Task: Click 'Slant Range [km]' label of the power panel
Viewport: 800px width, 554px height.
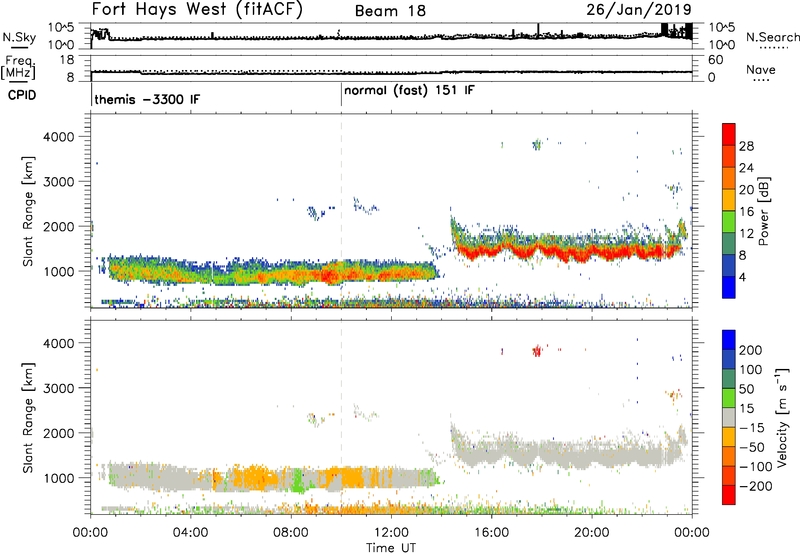Action: pyautogui.click(x=28, y=211)
